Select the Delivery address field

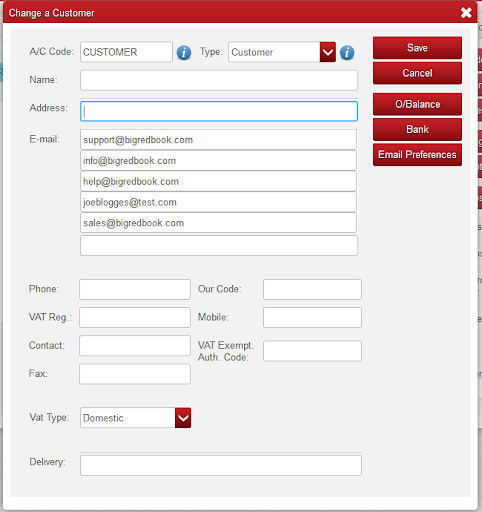coord(221,465)
